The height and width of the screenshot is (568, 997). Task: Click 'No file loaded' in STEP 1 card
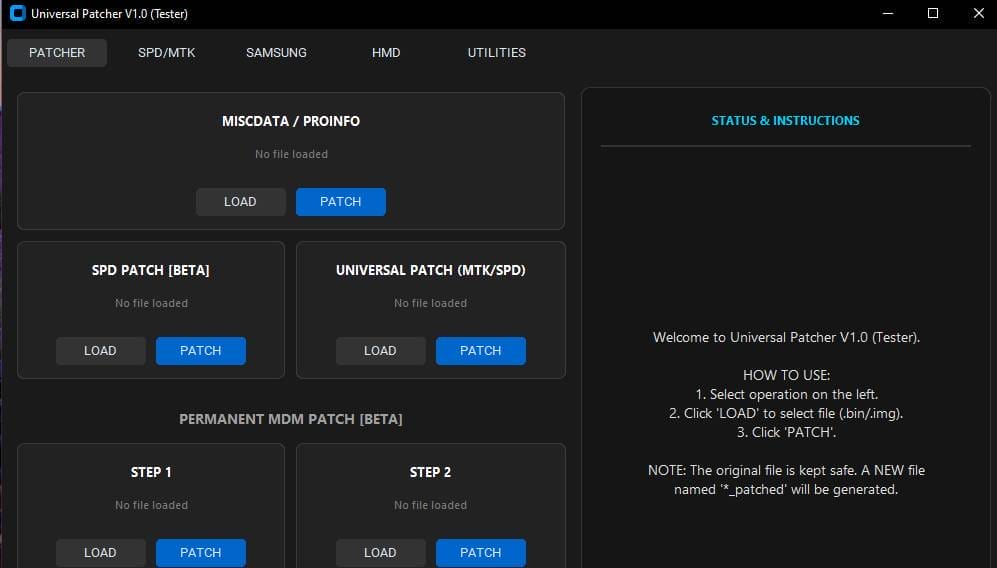pos(151,505)
